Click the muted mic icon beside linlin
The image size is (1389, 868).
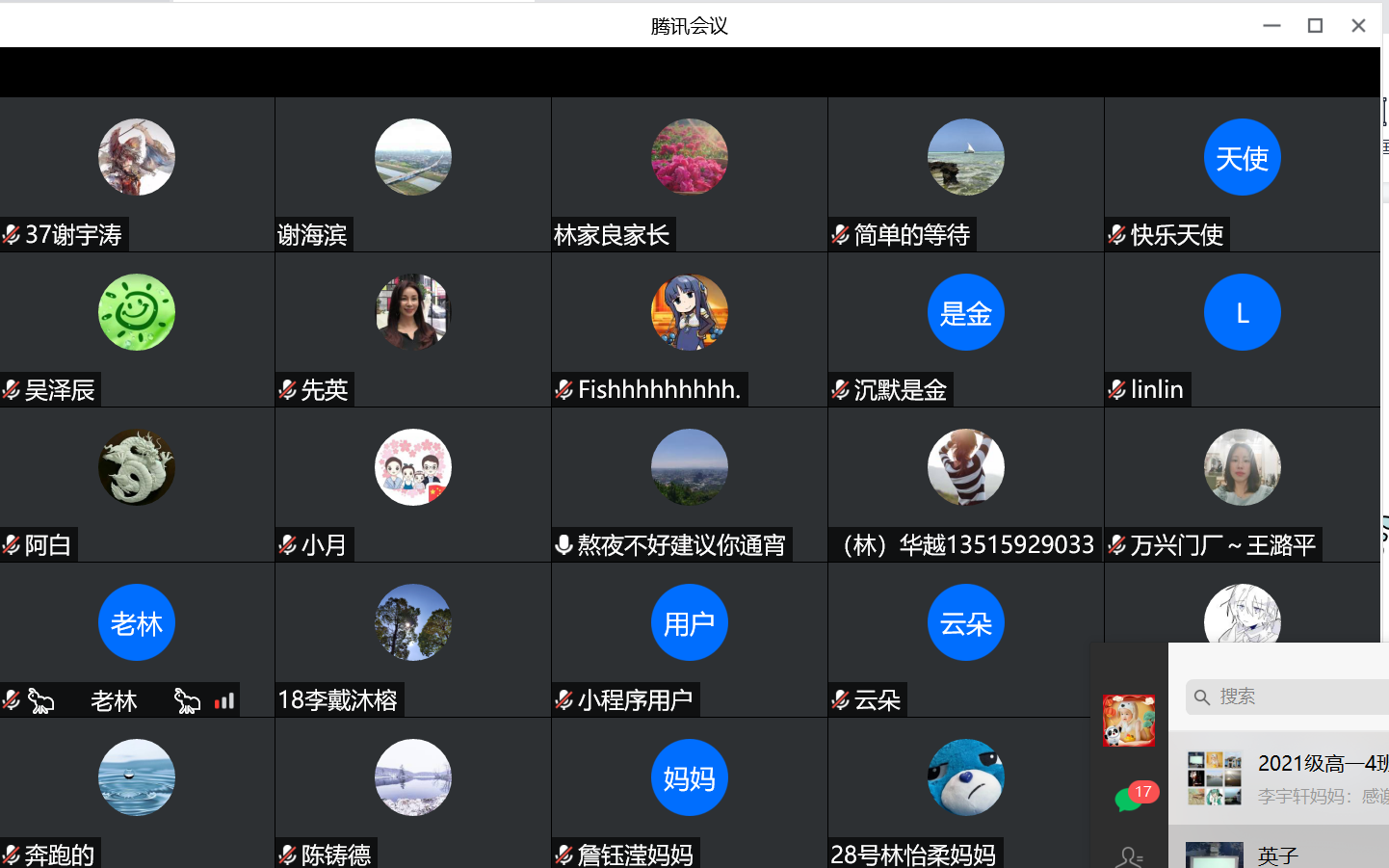coord(1117,389)
